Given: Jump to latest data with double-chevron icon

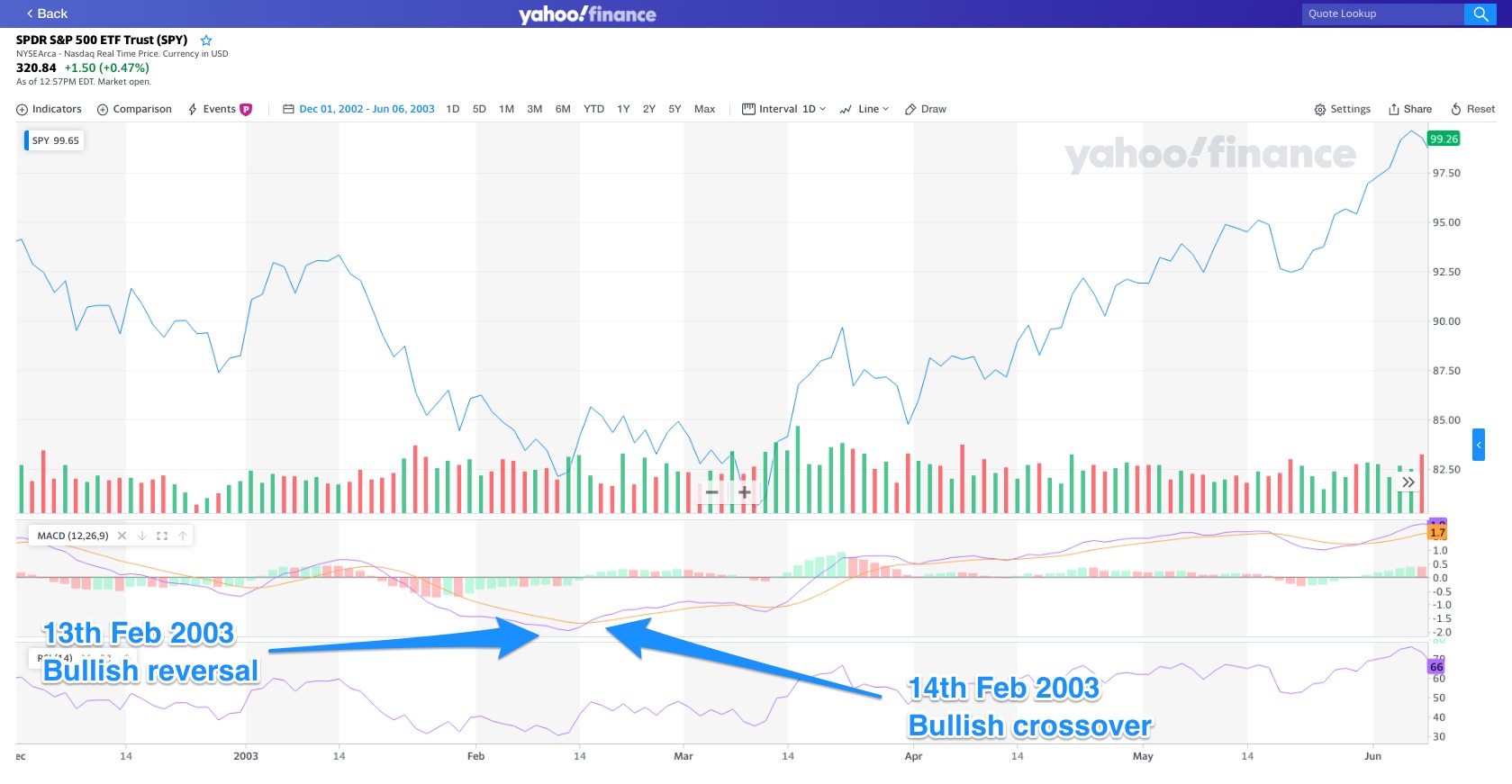Looking at the screenshot, I should click(1408, 482).
